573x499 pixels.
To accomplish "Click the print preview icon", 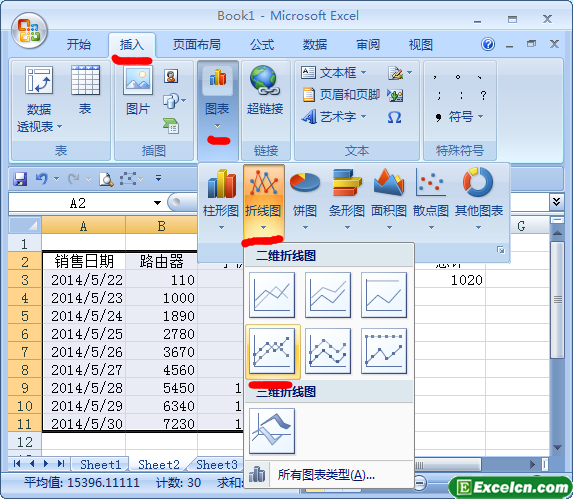I will coord(106,179).
